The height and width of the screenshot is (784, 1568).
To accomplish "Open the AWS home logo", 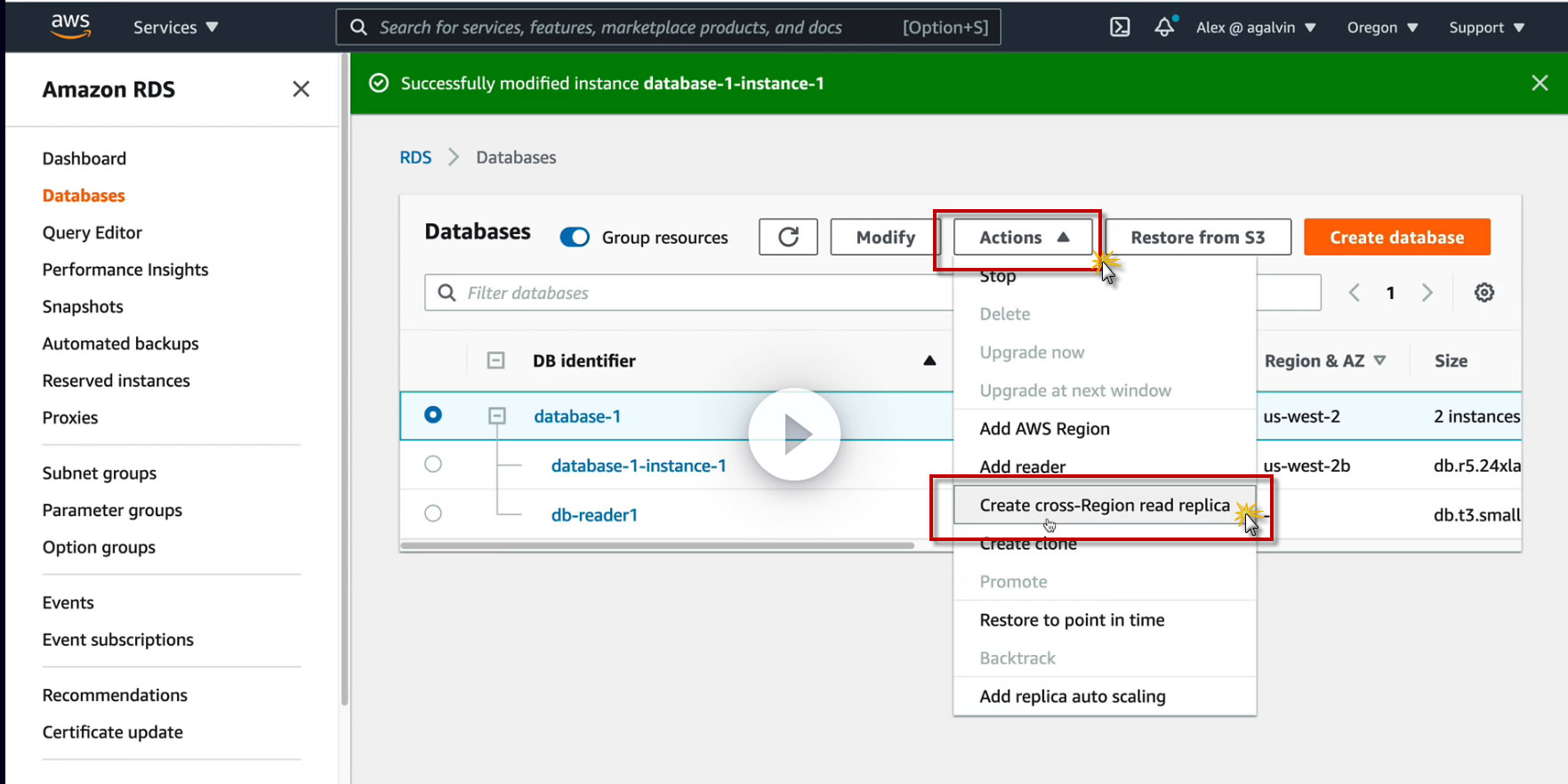I will point(70,26).
